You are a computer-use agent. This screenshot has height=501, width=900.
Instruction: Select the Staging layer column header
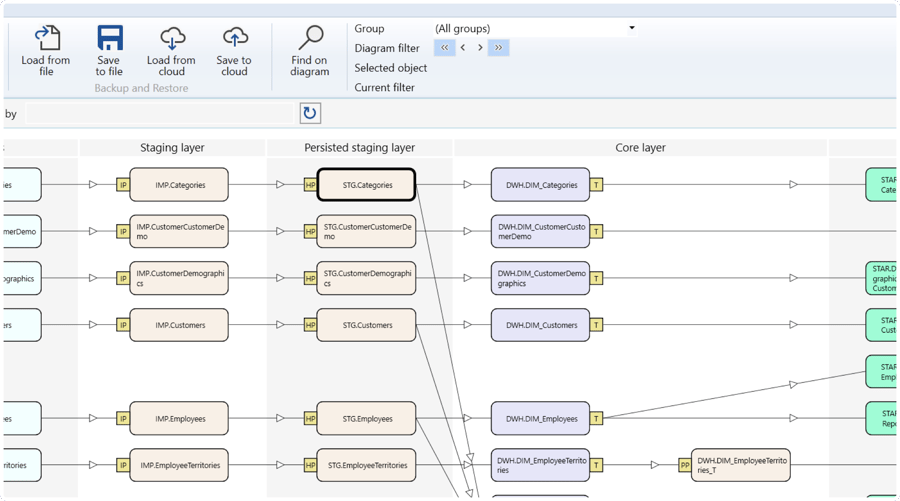click(172, 147)
